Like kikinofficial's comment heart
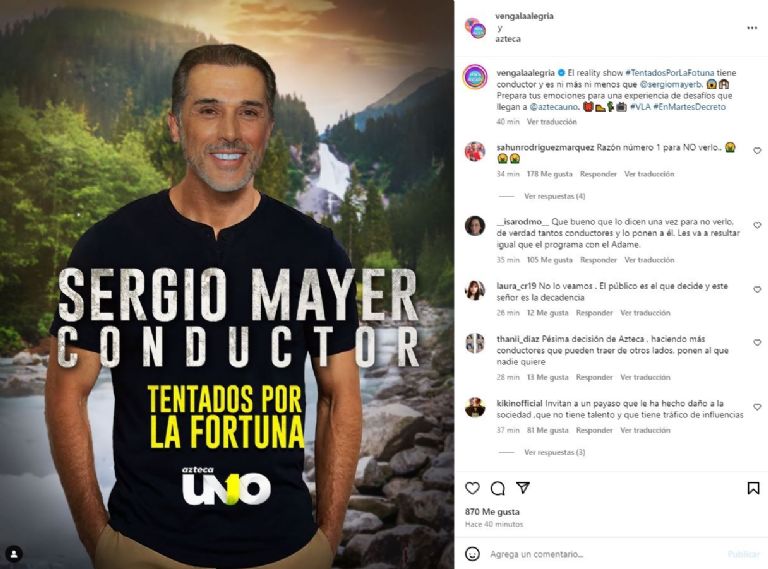 (757, 407)
